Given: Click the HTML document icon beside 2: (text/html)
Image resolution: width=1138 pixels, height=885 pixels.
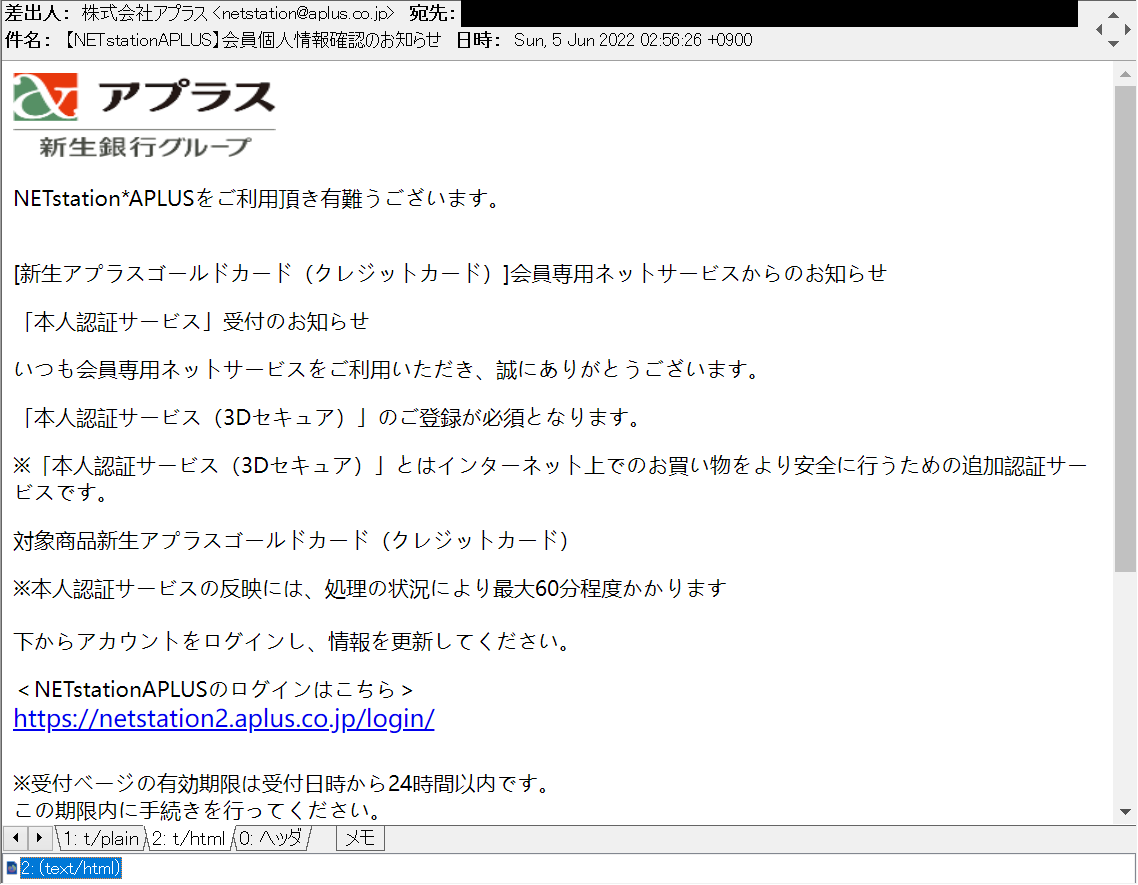Looking at the screenshot, I should tap(10, 868).
